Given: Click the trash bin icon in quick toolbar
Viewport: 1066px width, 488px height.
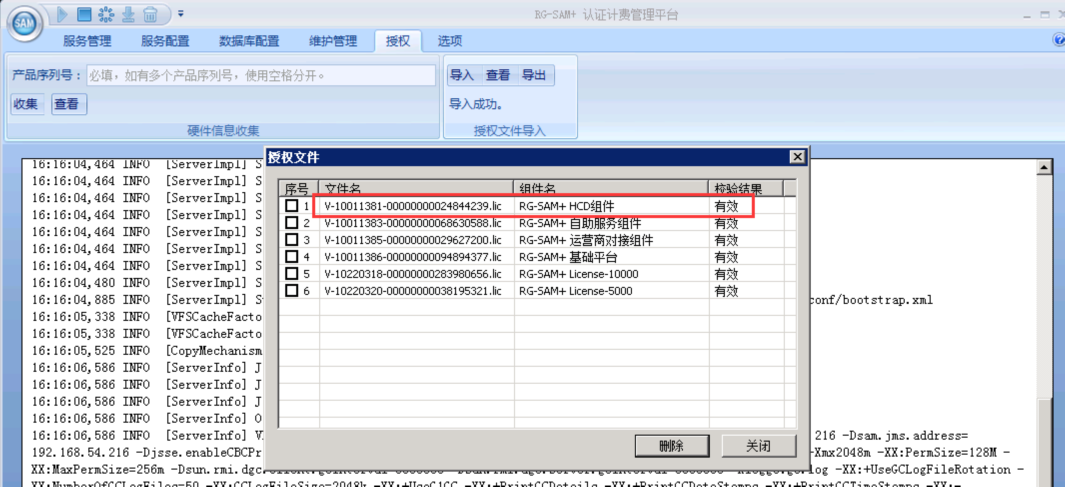Looking at the screenshot, I should 150,14.
